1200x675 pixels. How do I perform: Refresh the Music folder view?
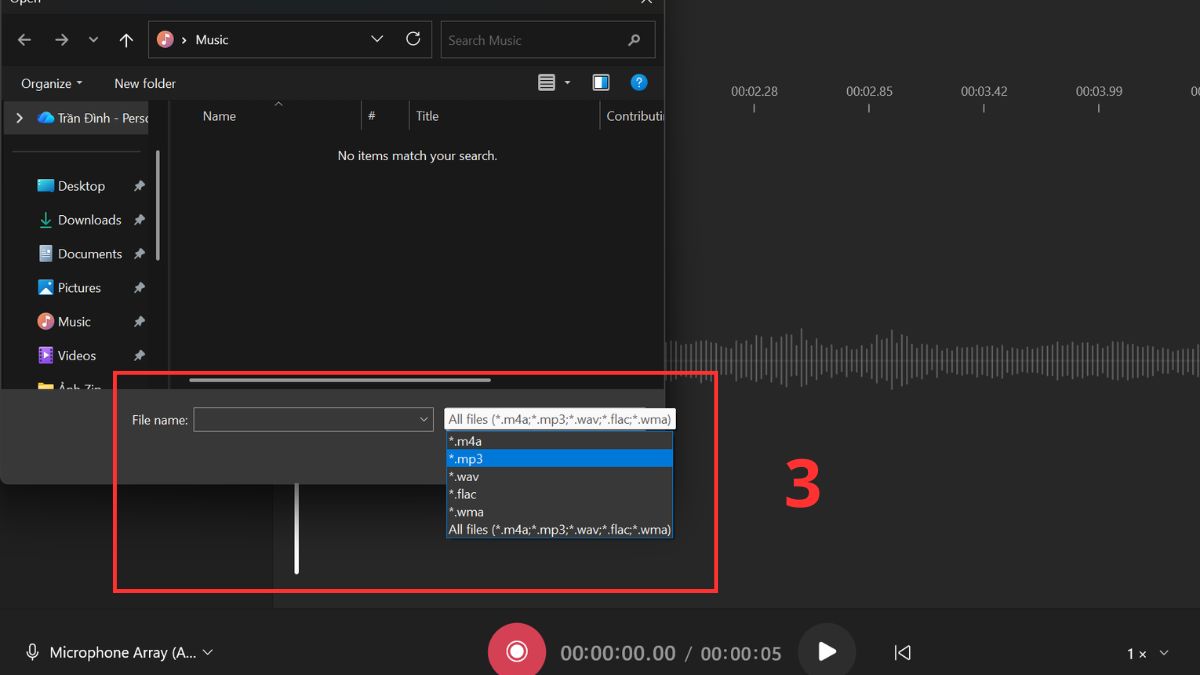pos(413,39)
